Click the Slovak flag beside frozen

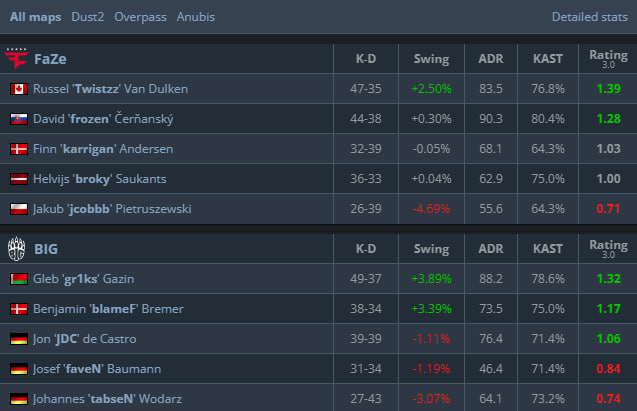[x=17, y=119]
